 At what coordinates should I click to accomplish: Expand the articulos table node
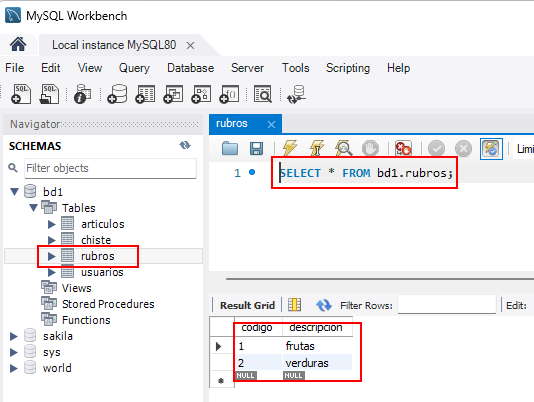52,224
